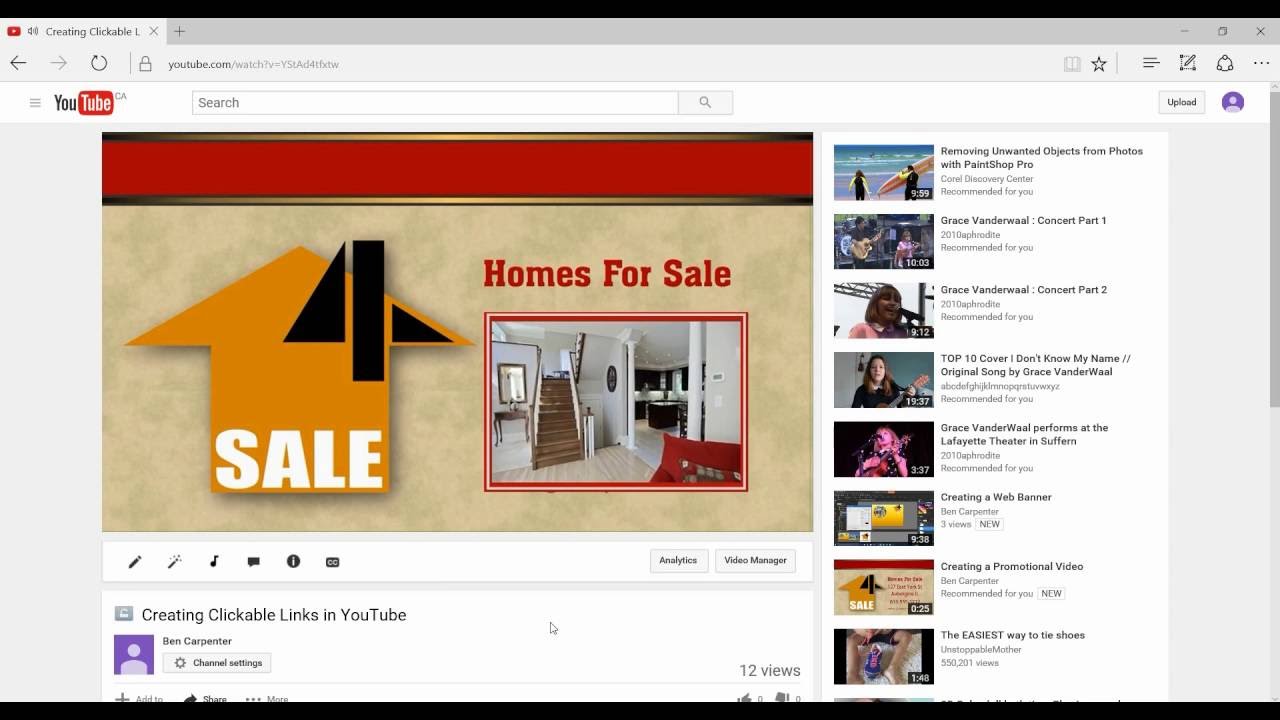Open The EASIEST way to tie shoes video
1280x720 pixels.
tap(1012, 635)
